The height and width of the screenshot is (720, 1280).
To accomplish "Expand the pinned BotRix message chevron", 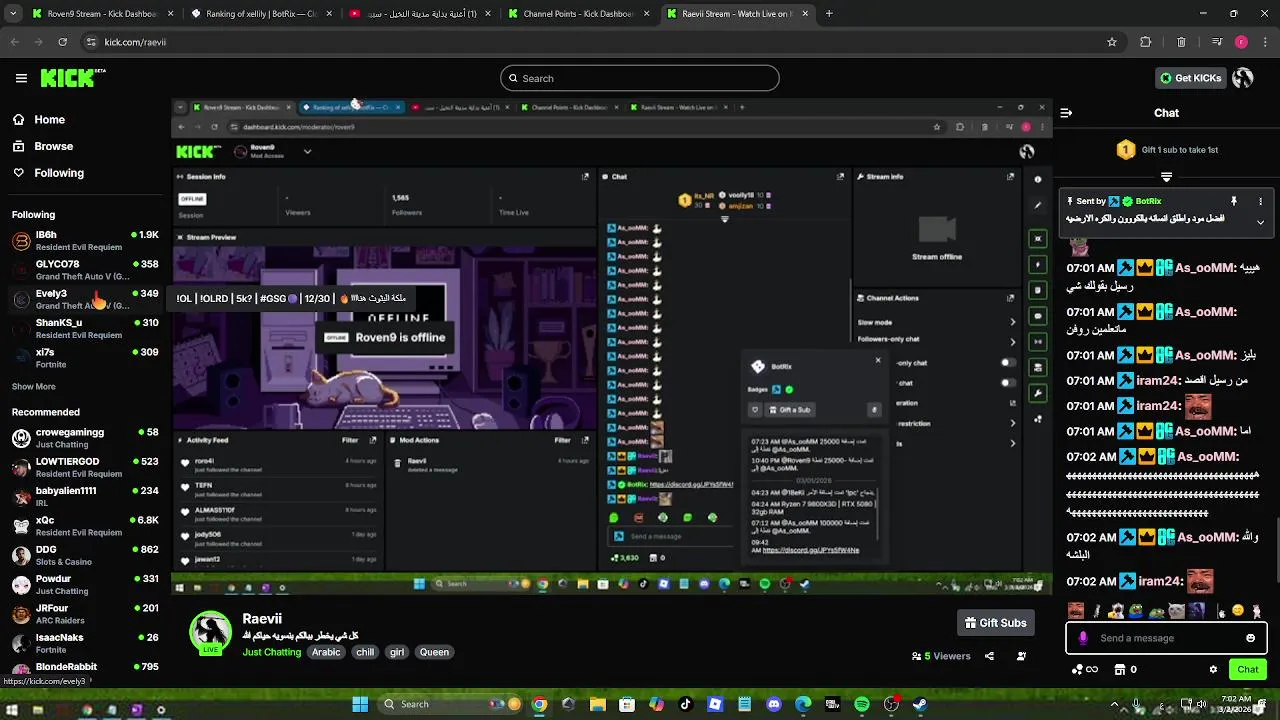I will [x=1261, y=222].
